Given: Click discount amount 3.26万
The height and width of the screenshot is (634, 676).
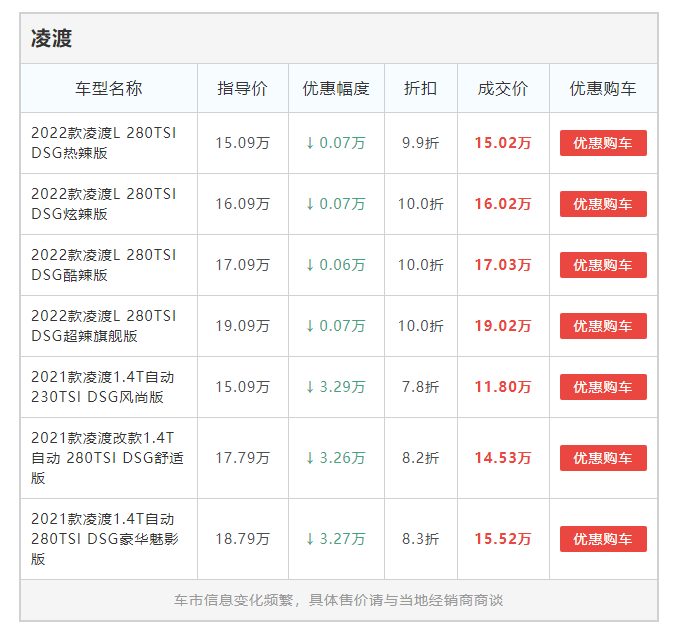Looking at the screenshot, I should click(336, 458).
